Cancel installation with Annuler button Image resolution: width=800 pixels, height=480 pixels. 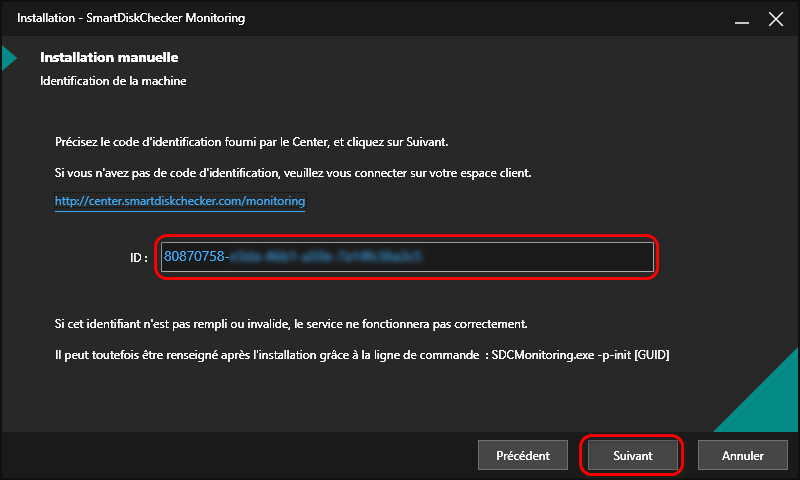pyautogui.click(x=742, y=455)
